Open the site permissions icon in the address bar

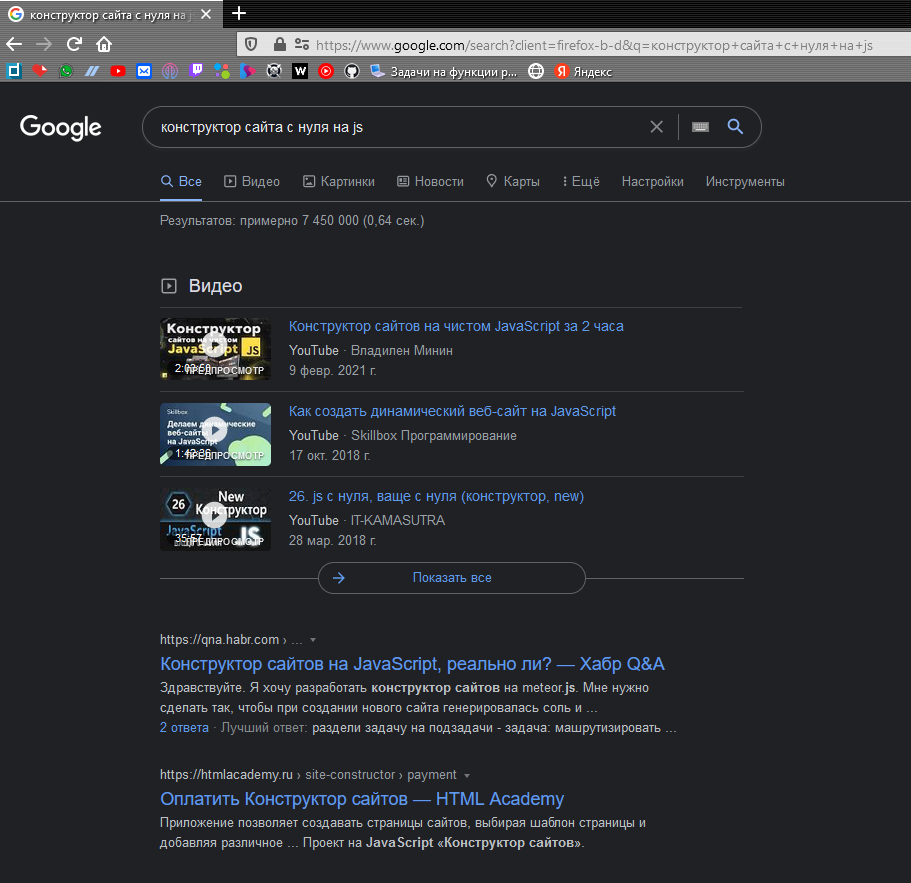coord(302,45)
